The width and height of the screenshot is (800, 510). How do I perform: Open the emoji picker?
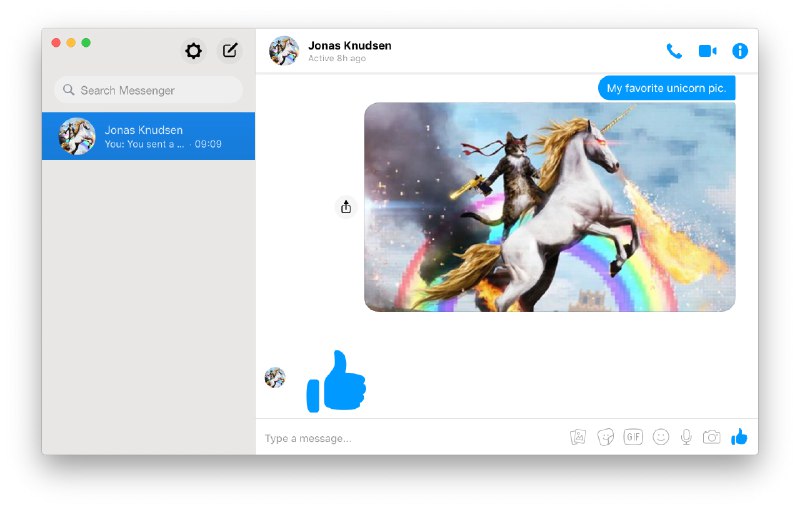pyautogui.click(x=660, y=437)
